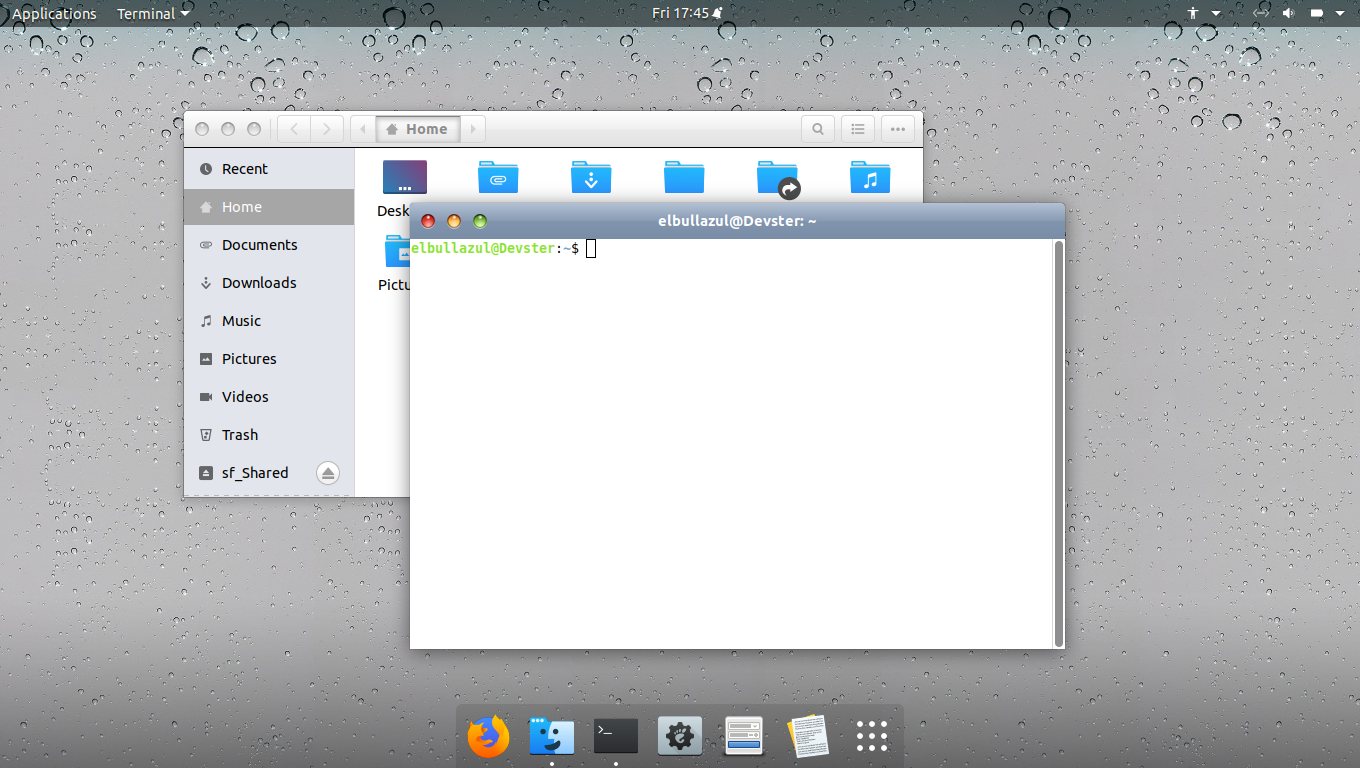Click the terminal vertical scrollbar
The image size is (1360, 768).
tap(1058, 443)
